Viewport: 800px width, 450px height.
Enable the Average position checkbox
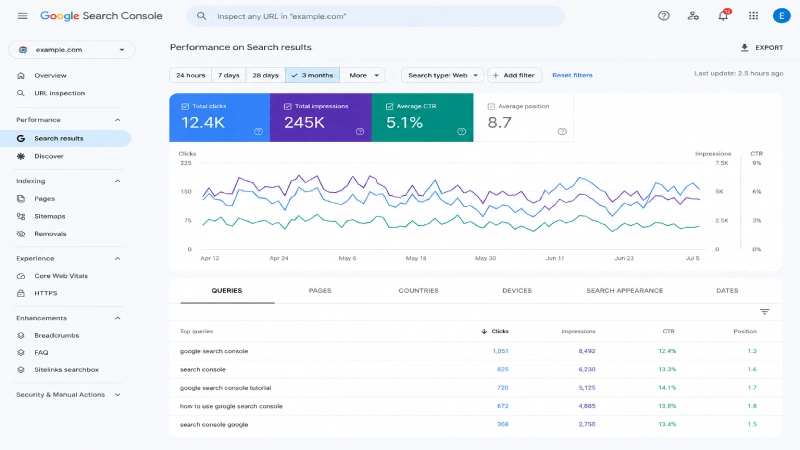491,107
